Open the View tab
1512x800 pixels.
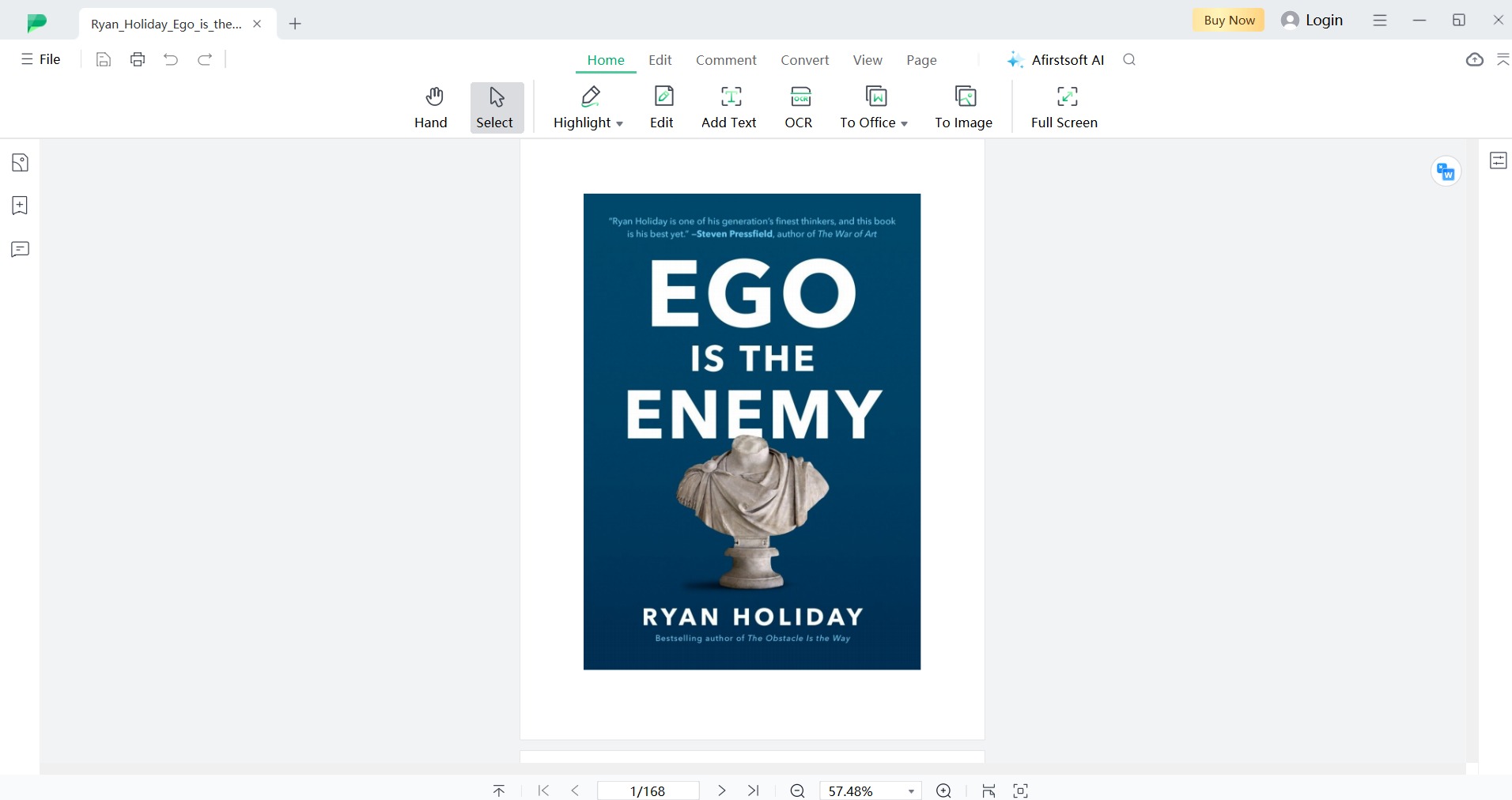click(868, 60)
